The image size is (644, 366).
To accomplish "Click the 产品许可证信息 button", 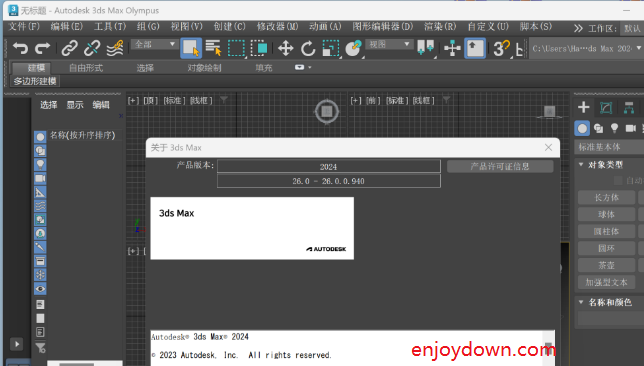I will click(x=500, y=166).
